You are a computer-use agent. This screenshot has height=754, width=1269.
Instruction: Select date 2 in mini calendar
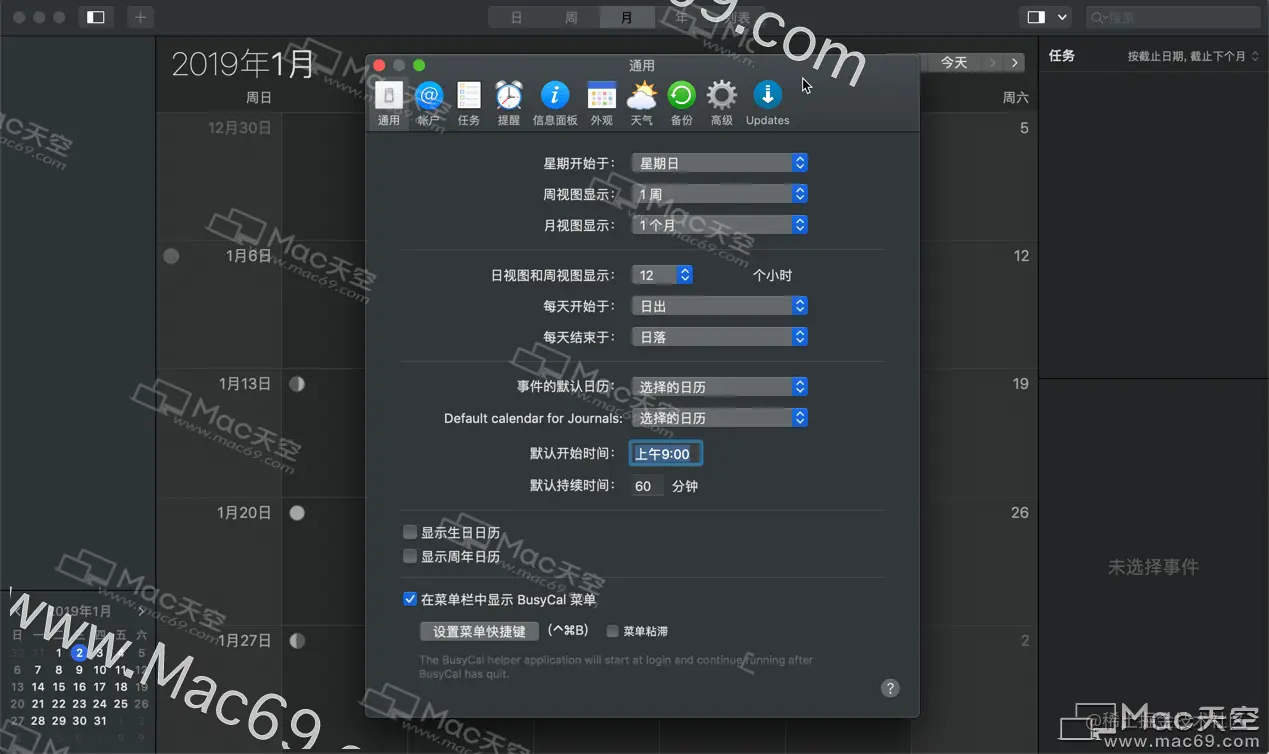[x=79, y=653]
